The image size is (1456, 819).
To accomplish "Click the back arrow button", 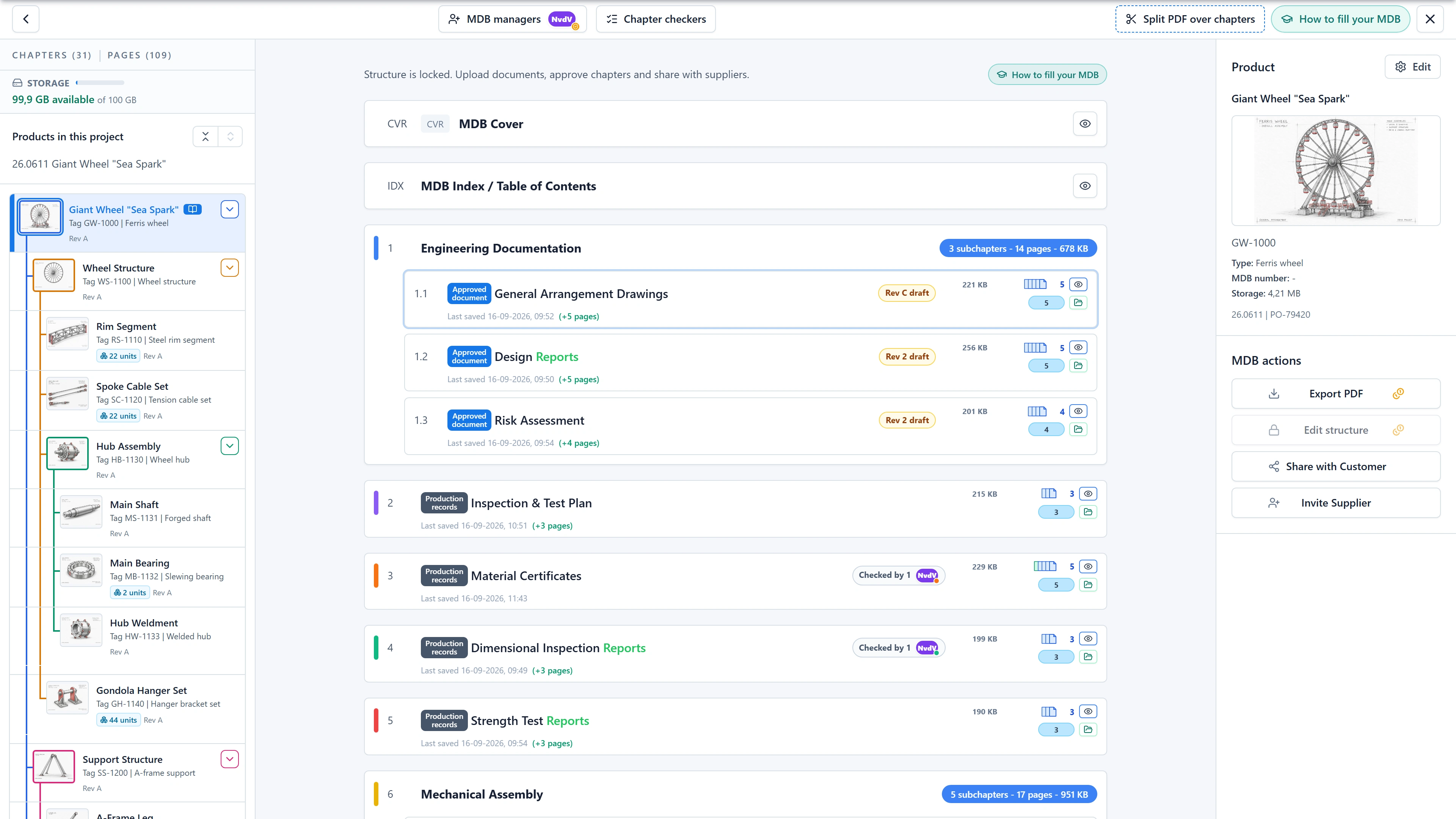I will pyautogui.click(x=25, y=19).
